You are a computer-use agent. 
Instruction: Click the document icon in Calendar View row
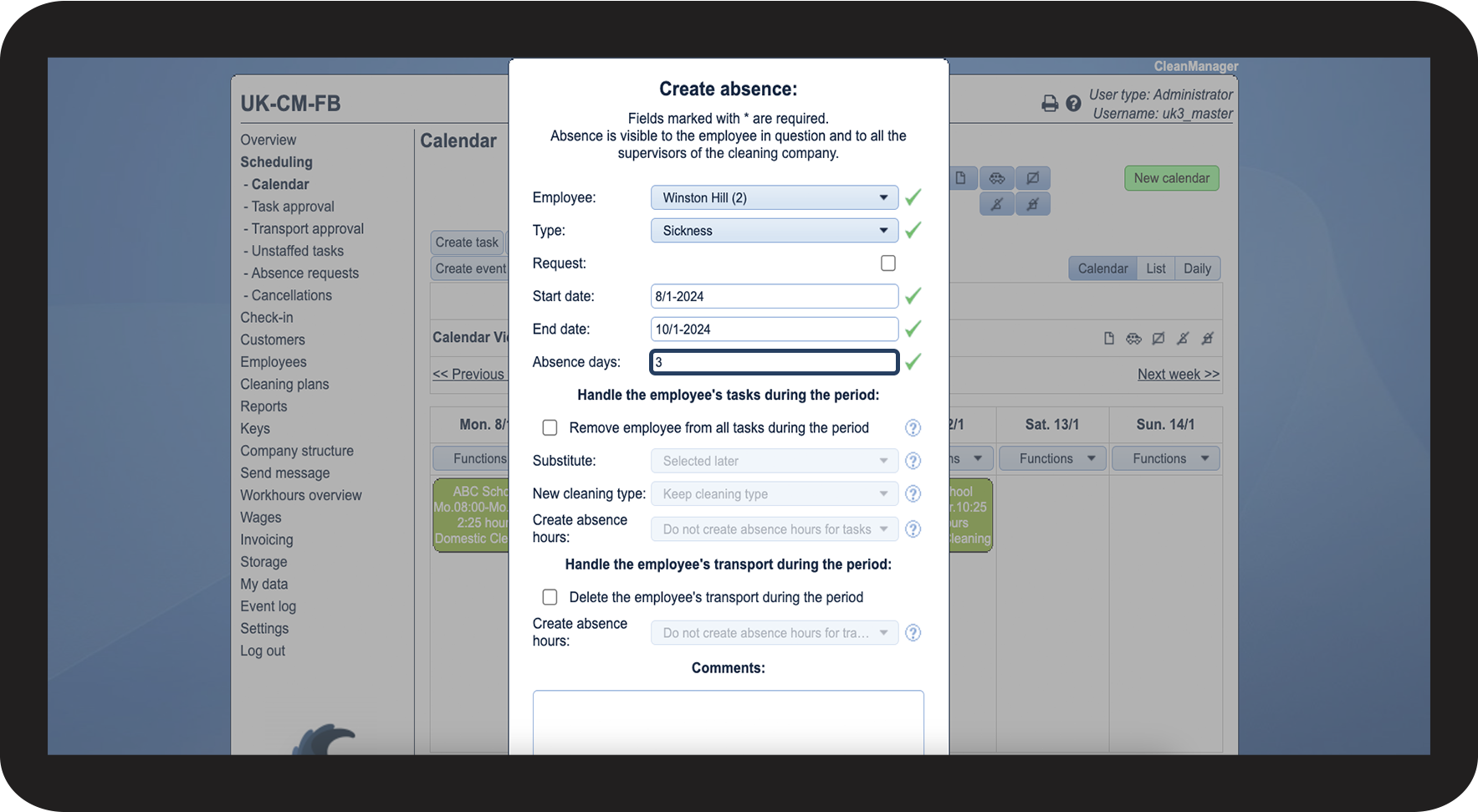[x=1109, y=339]
